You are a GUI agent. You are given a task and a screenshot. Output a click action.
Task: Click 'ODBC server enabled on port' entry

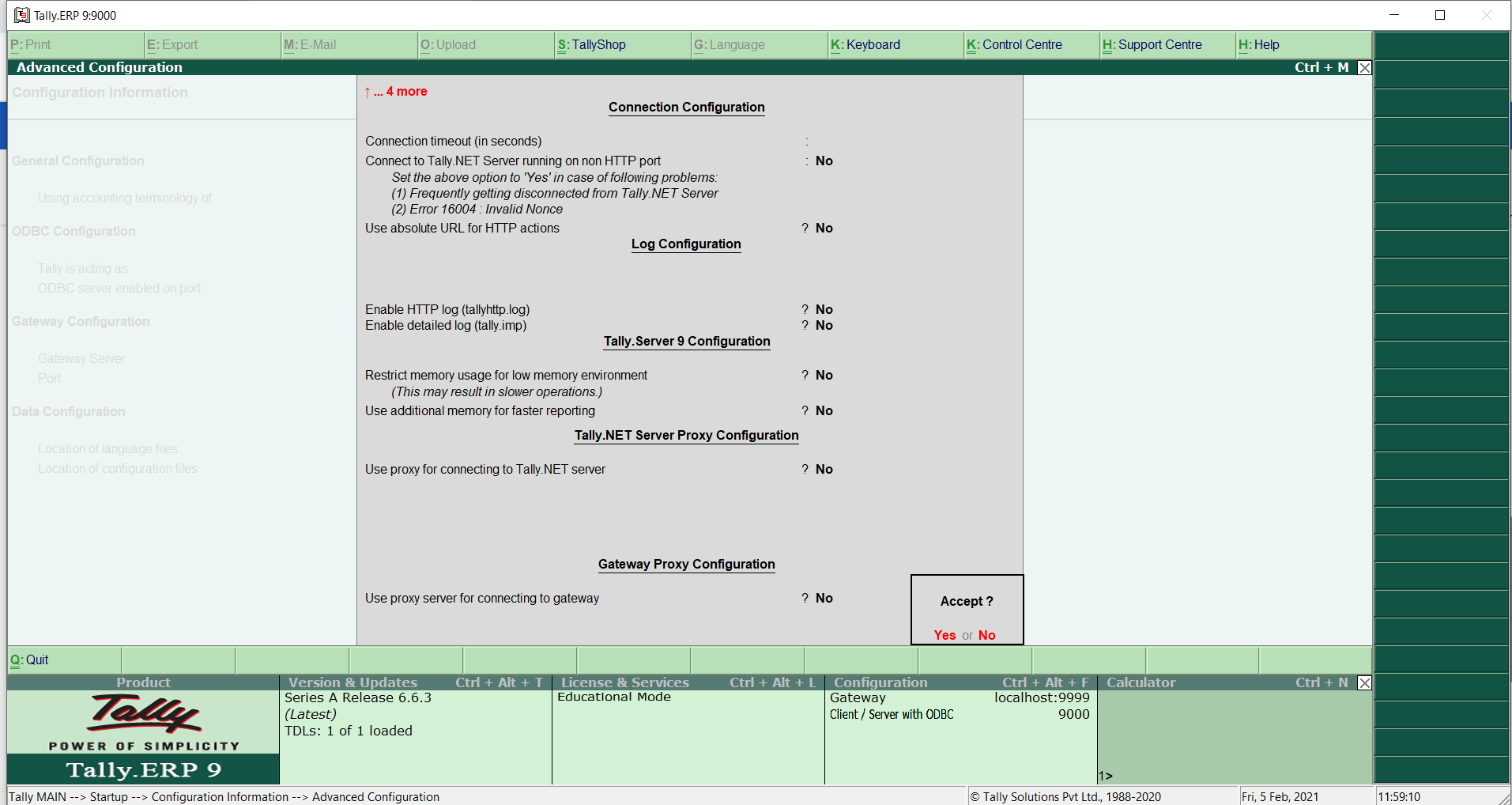click(119, 288)
